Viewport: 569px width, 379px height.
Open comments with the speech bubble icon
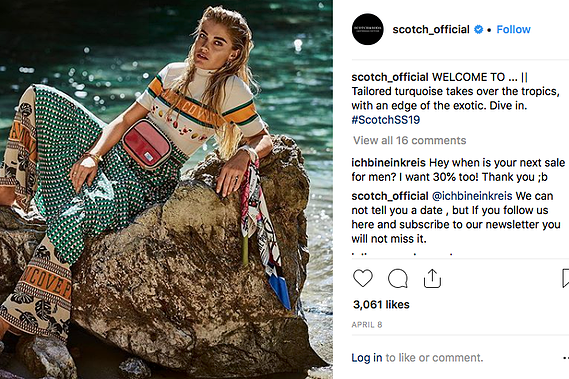coord(398,279)
